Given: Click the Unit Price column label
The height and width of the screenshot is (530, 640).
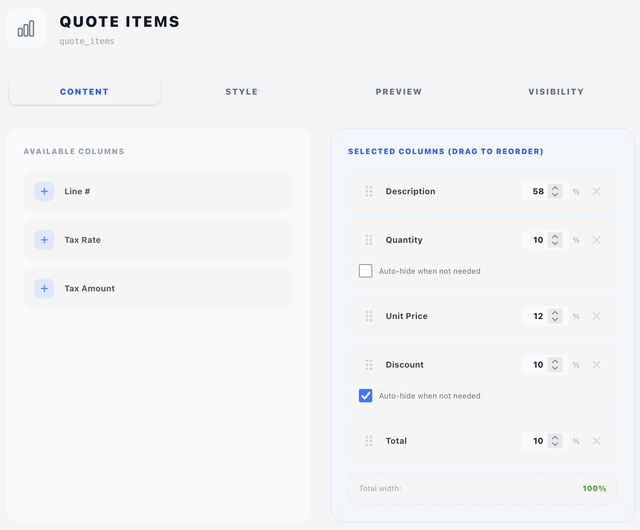Looking at the screenshot, I should point(407,316).
